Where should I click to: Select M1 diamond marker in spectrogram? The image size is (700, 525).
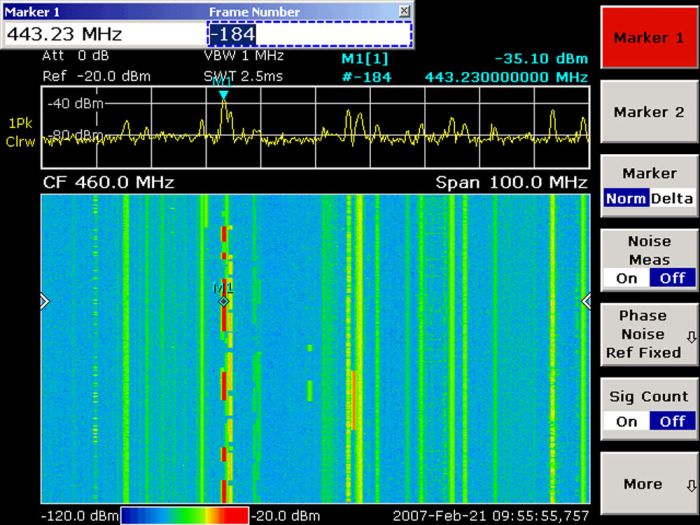click(x=224, y=302)
